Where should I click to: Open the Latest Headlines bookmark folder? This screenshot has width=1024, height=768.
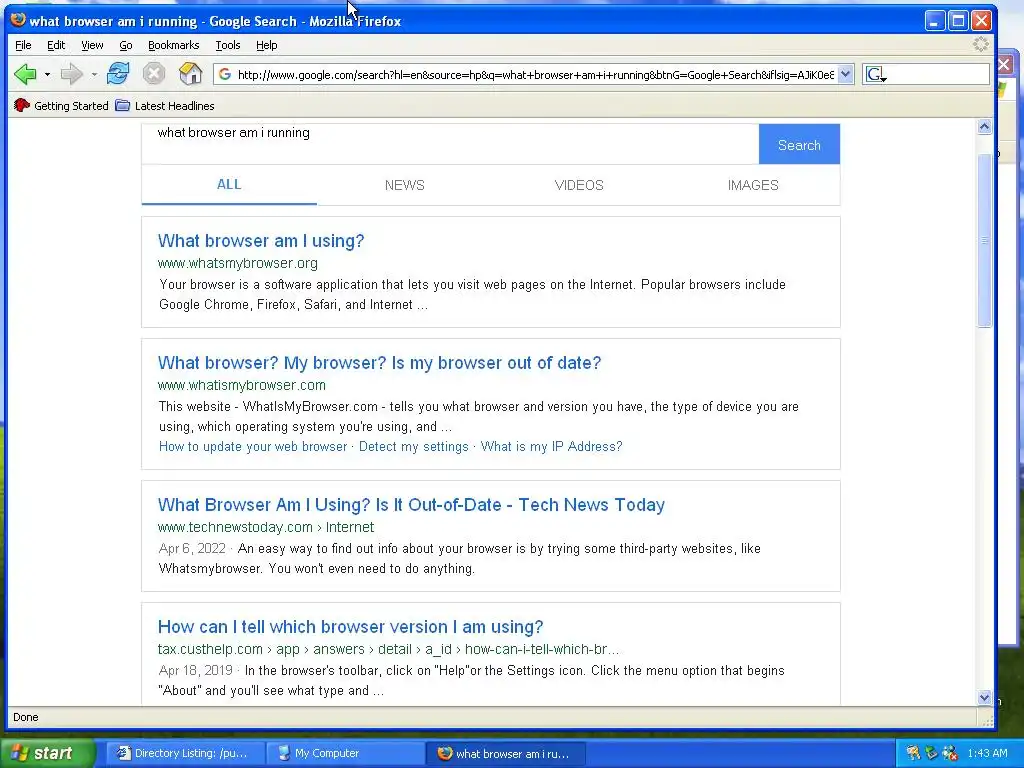point(165,106)
